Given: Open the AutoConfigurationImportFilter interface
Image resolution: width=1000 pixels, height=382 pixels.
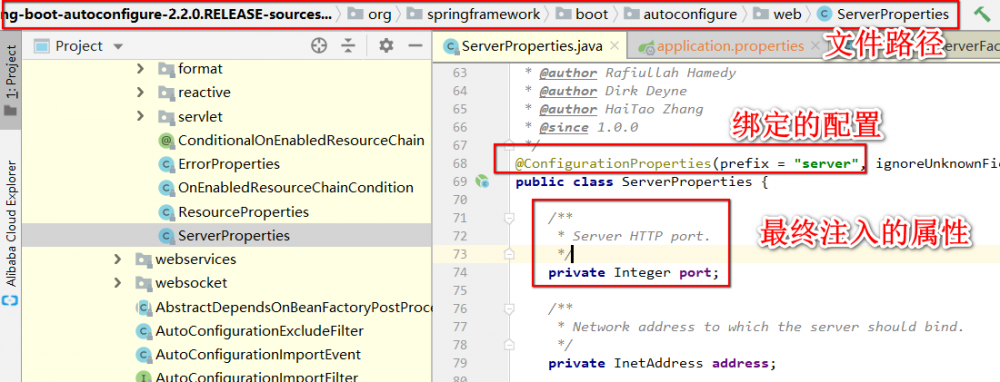Looking at the screenshot, I should click(247, 376).
